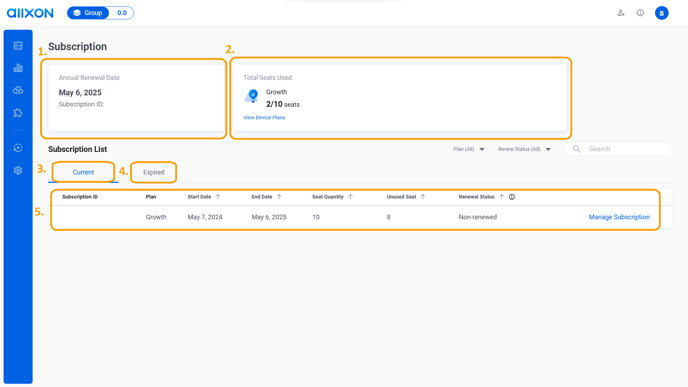Open the Manage Subscription link

pyautogui.click(x=619, y=217)
